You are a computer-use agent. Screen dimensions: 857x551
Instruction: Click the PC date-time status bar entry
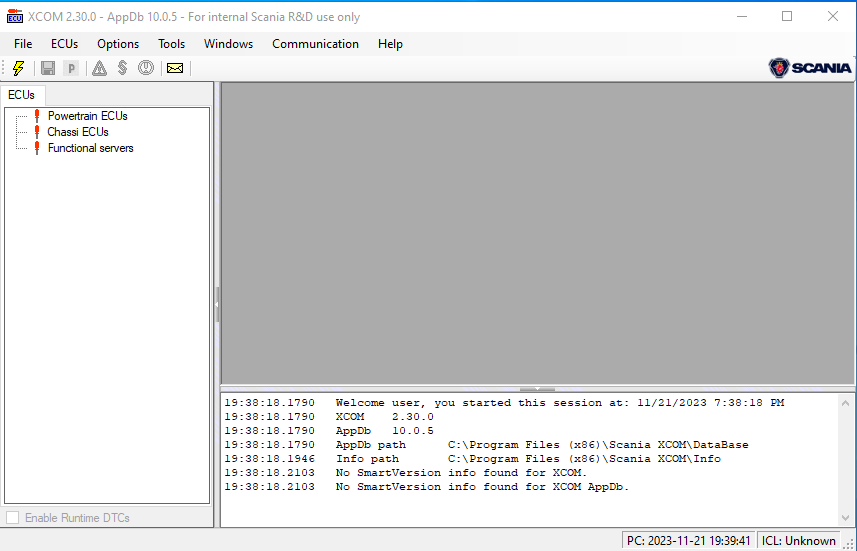(689, 541)
